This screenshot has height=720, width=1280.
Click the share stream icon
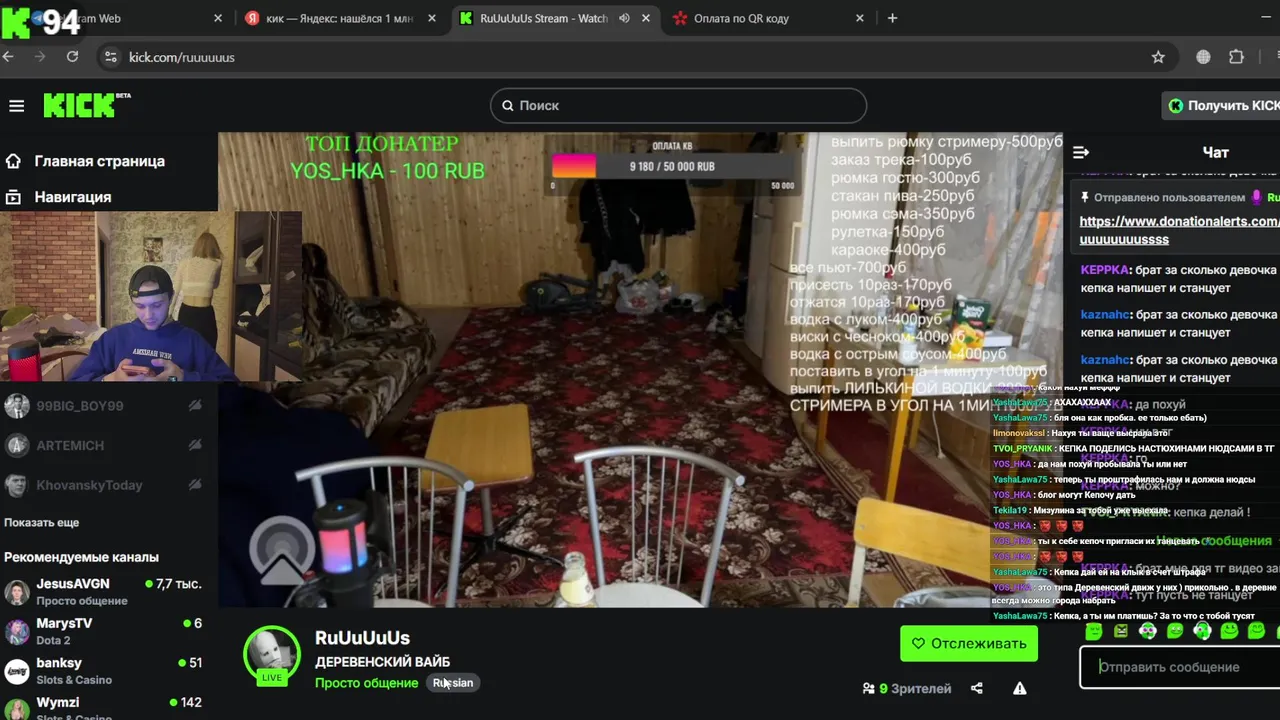click(x=977, y=688)
